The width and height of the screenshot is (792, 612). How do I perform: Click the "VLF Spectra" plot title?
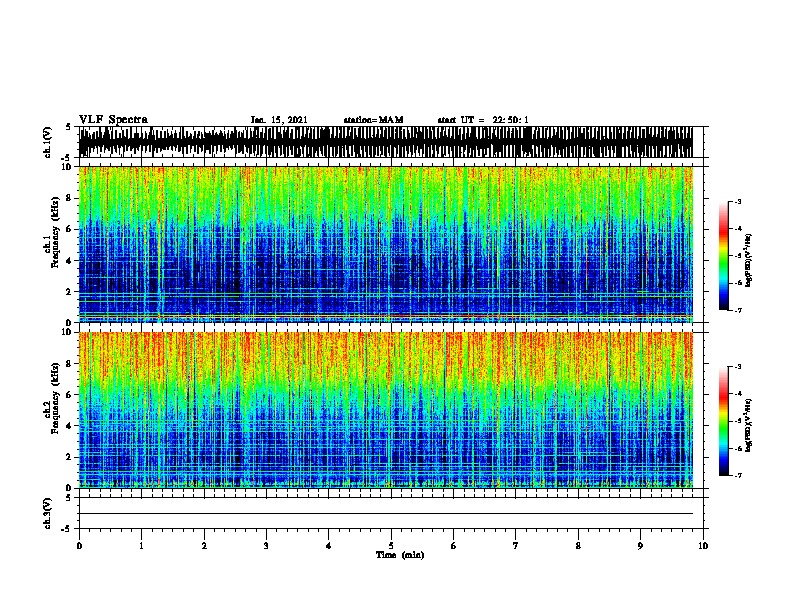[113, 119]
